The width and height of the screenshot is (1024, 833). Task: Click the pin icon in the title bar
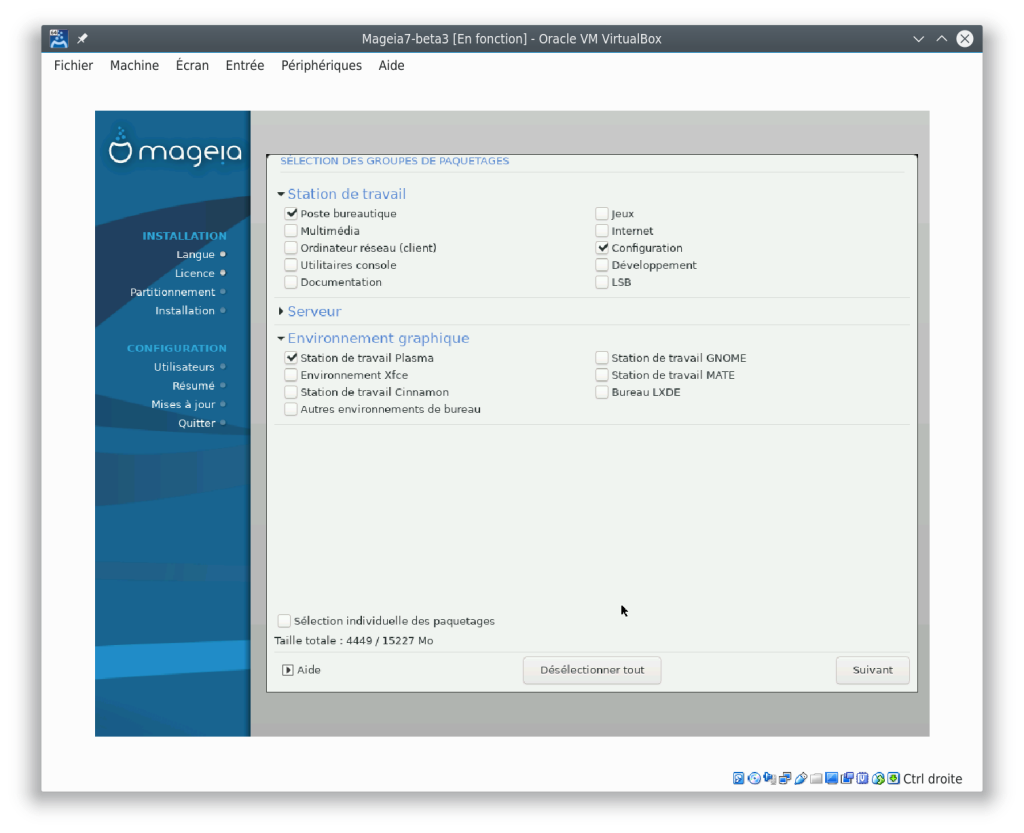pyautogui.click(x=82, y=39)
